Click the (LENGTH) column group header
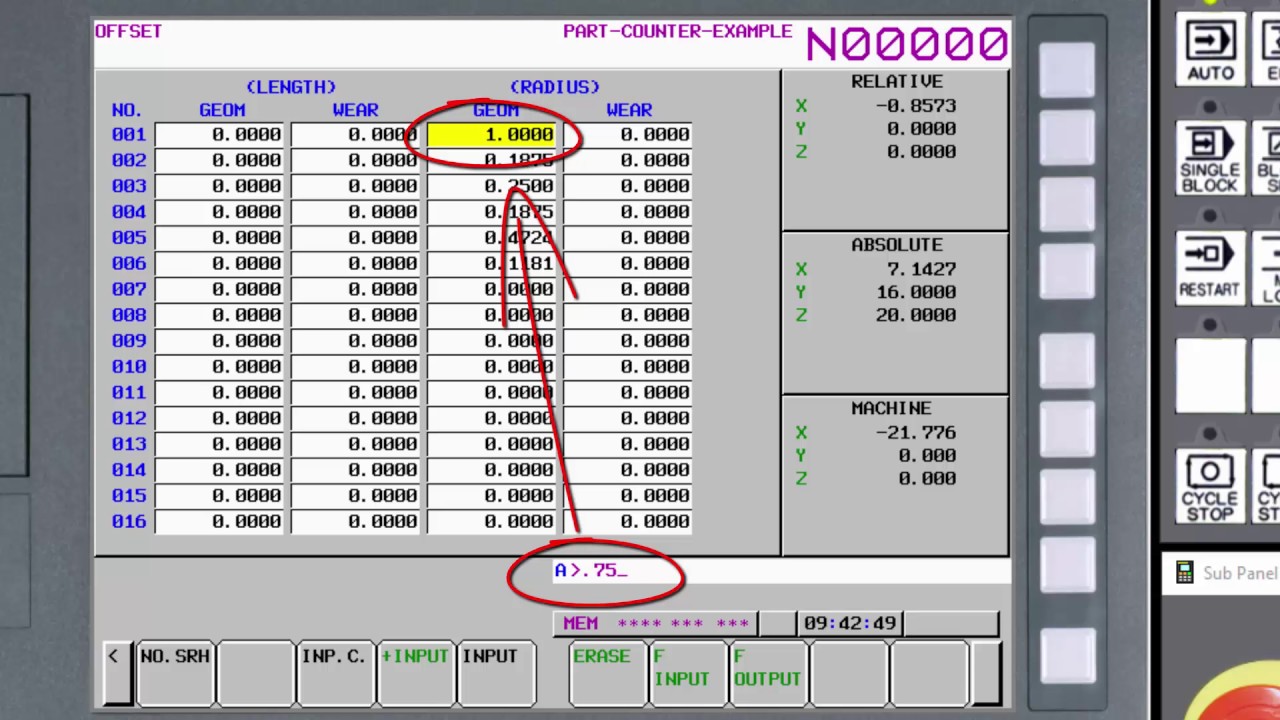The height and width of the screenshot is (720, 1280). point(291,87)
